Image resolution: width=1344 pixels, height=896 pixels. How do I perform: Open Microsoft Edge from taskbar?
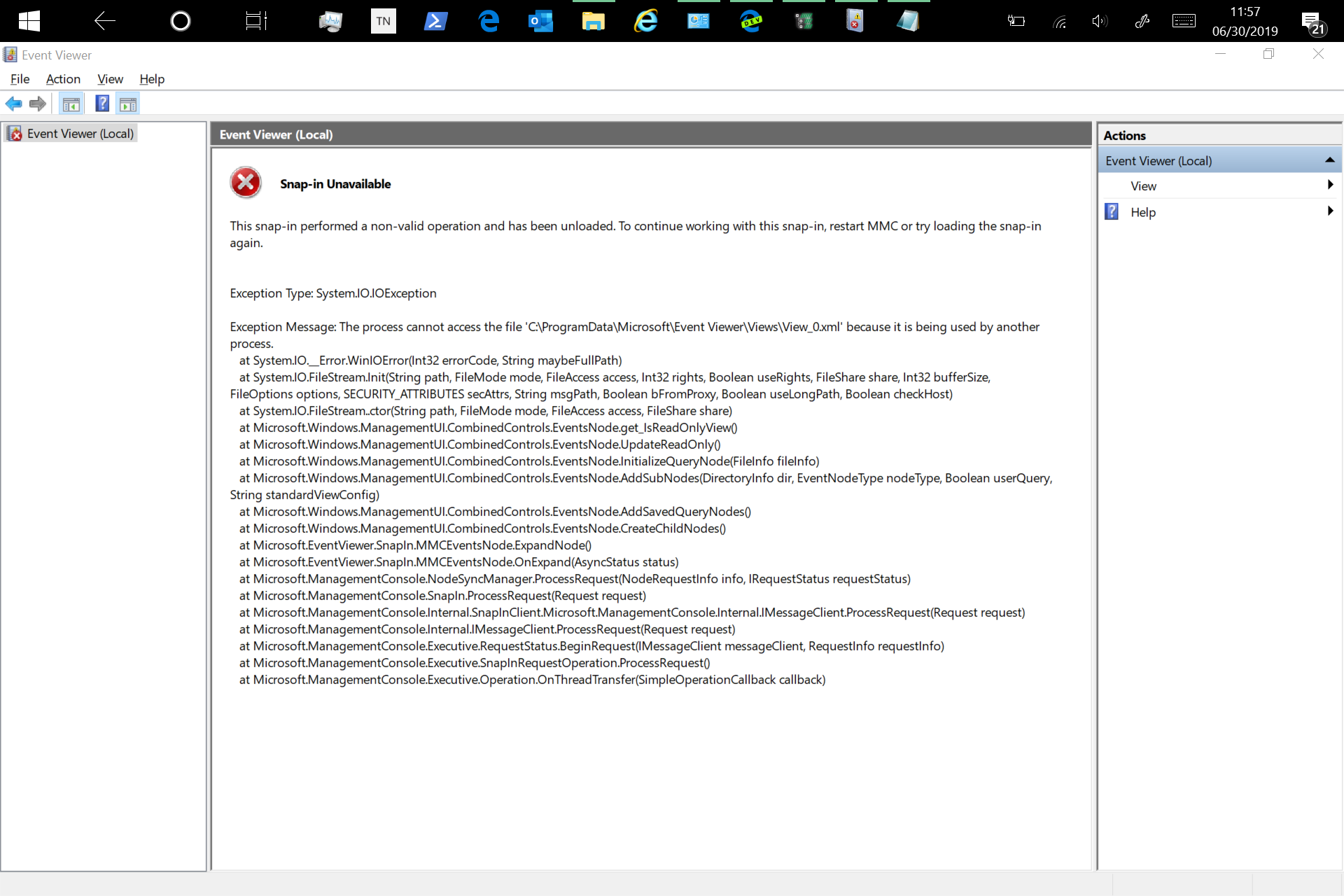[x=489, y=21]
